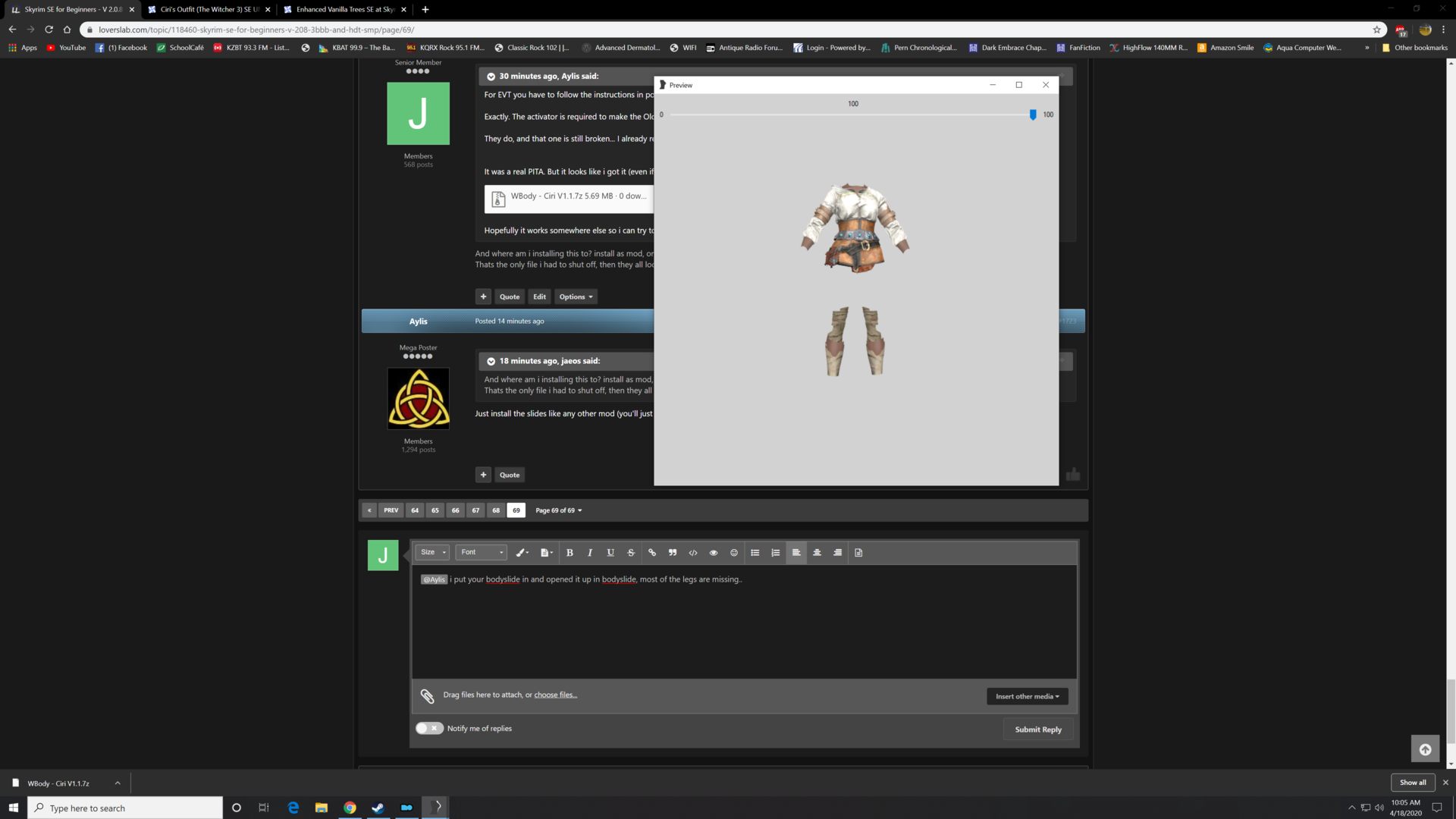Insert a code block in the editor
Image resolution: width=1456 pixels, height=819 pixels.
point(693,553)
